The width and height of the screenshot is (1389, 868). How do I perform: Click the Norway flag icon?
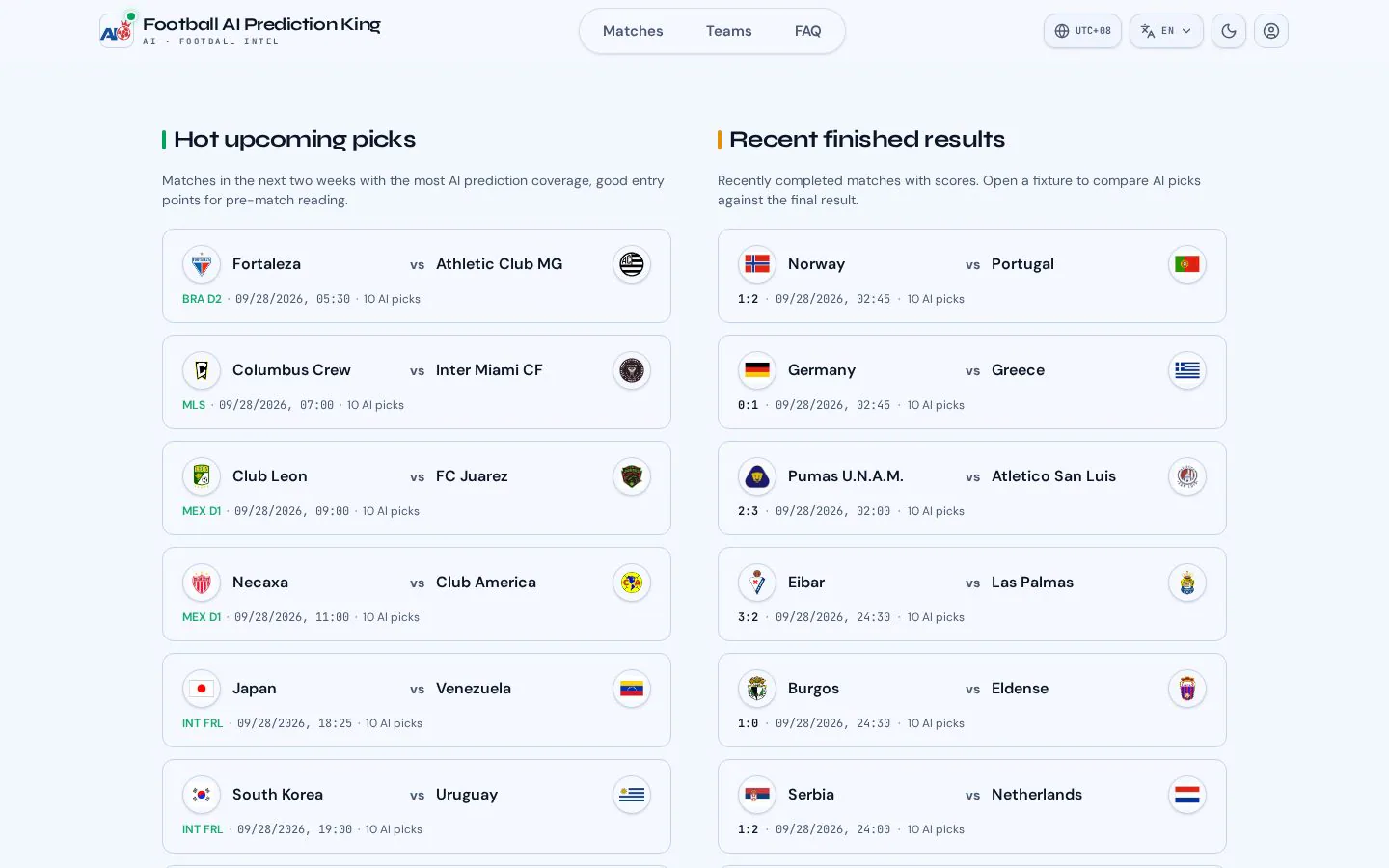(757, 264)
